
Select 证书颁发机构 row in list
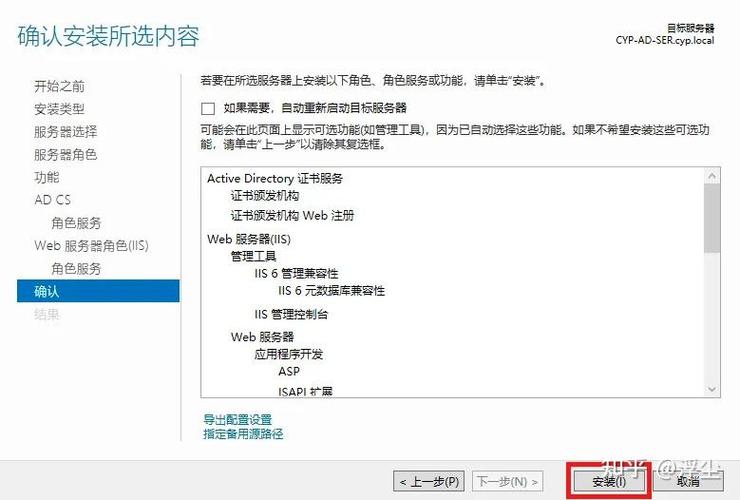(x=265, y=195)
